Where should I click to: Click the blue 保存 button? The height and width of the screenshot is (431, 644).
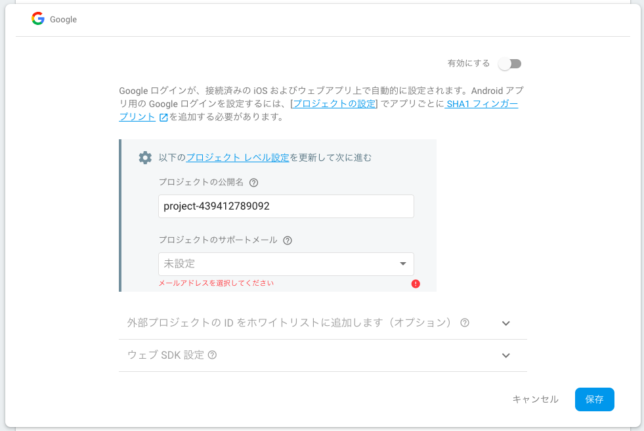[594, 399]
